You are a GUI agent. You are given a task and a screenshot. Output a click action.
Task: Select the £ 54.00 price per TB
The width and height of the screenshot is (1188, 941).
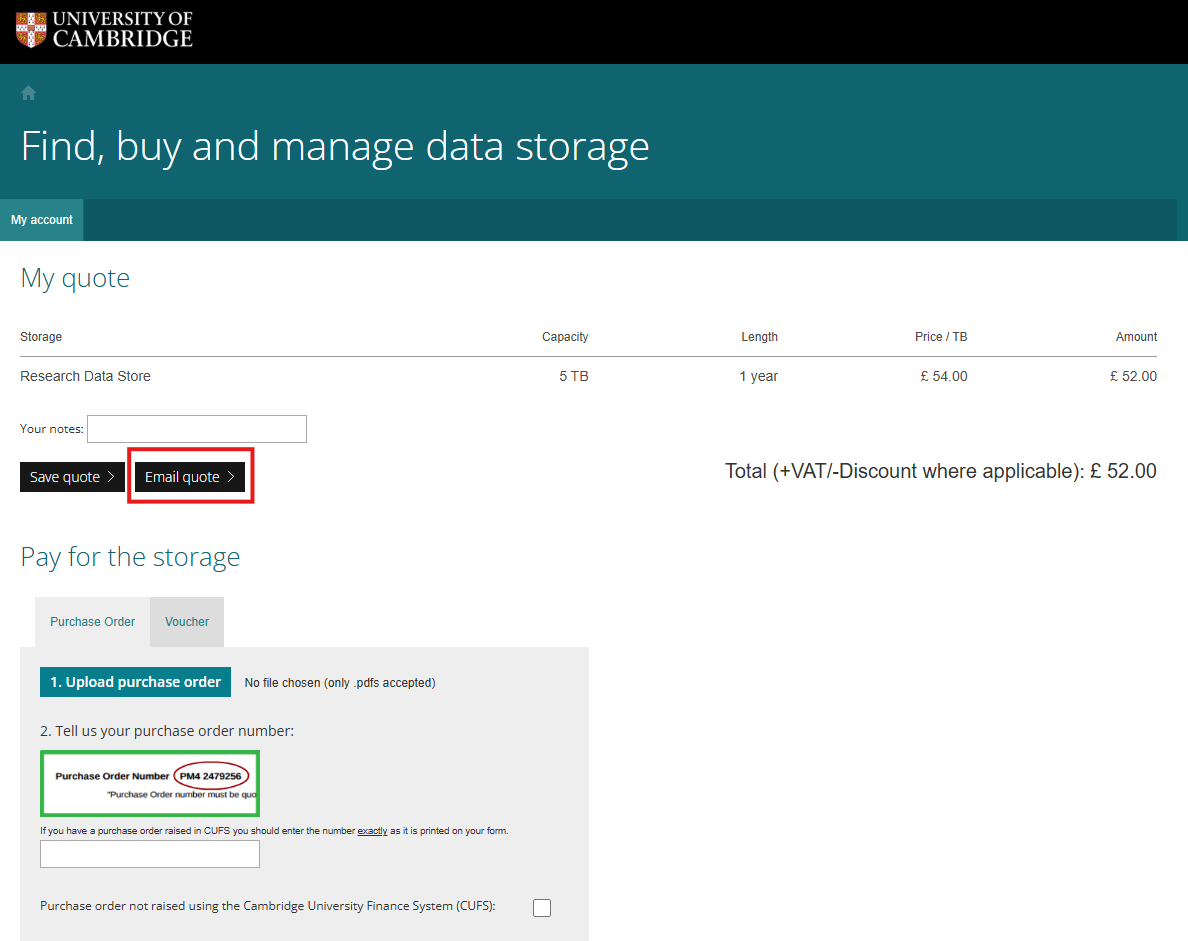tap(943, 377)
